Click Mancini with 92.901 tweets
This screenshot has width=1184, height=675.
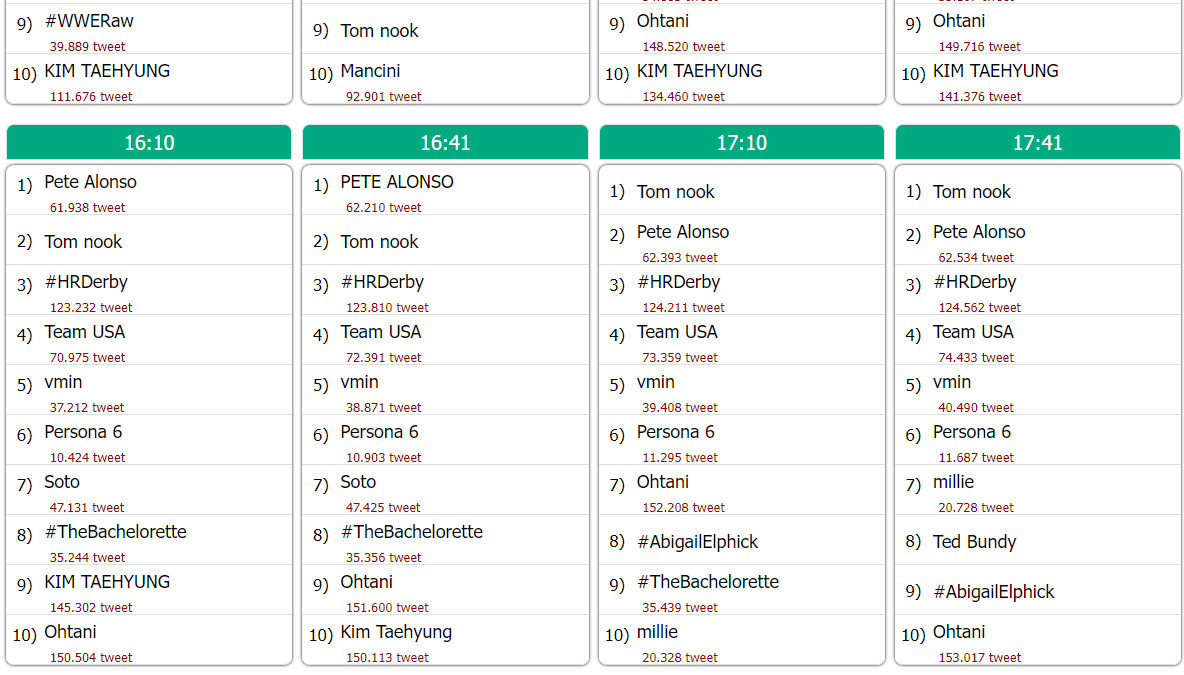point(371,71)
